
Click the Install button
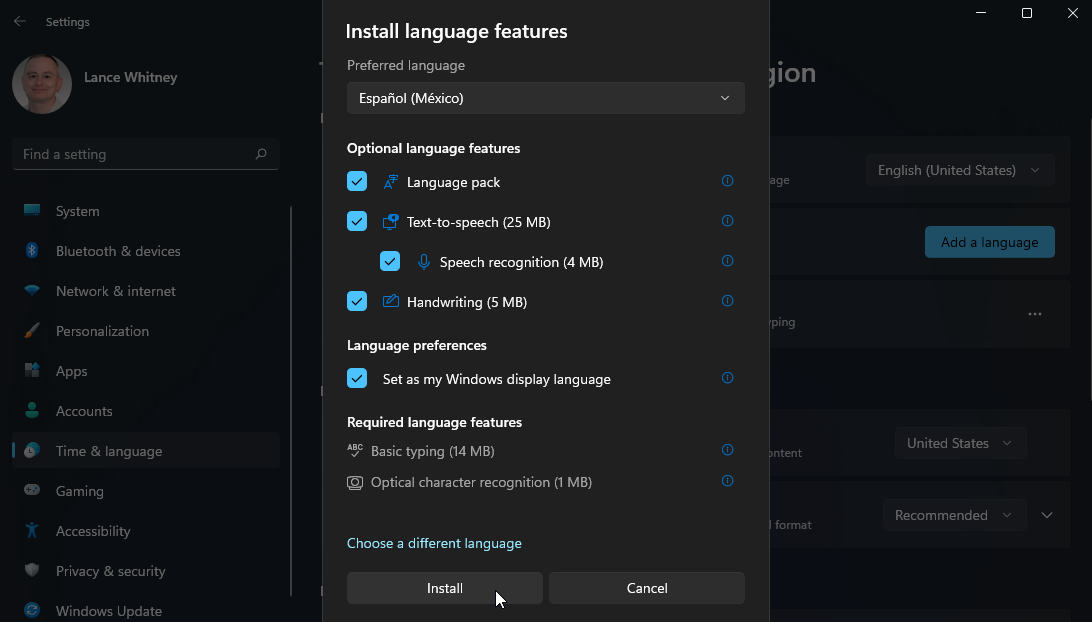444,588
